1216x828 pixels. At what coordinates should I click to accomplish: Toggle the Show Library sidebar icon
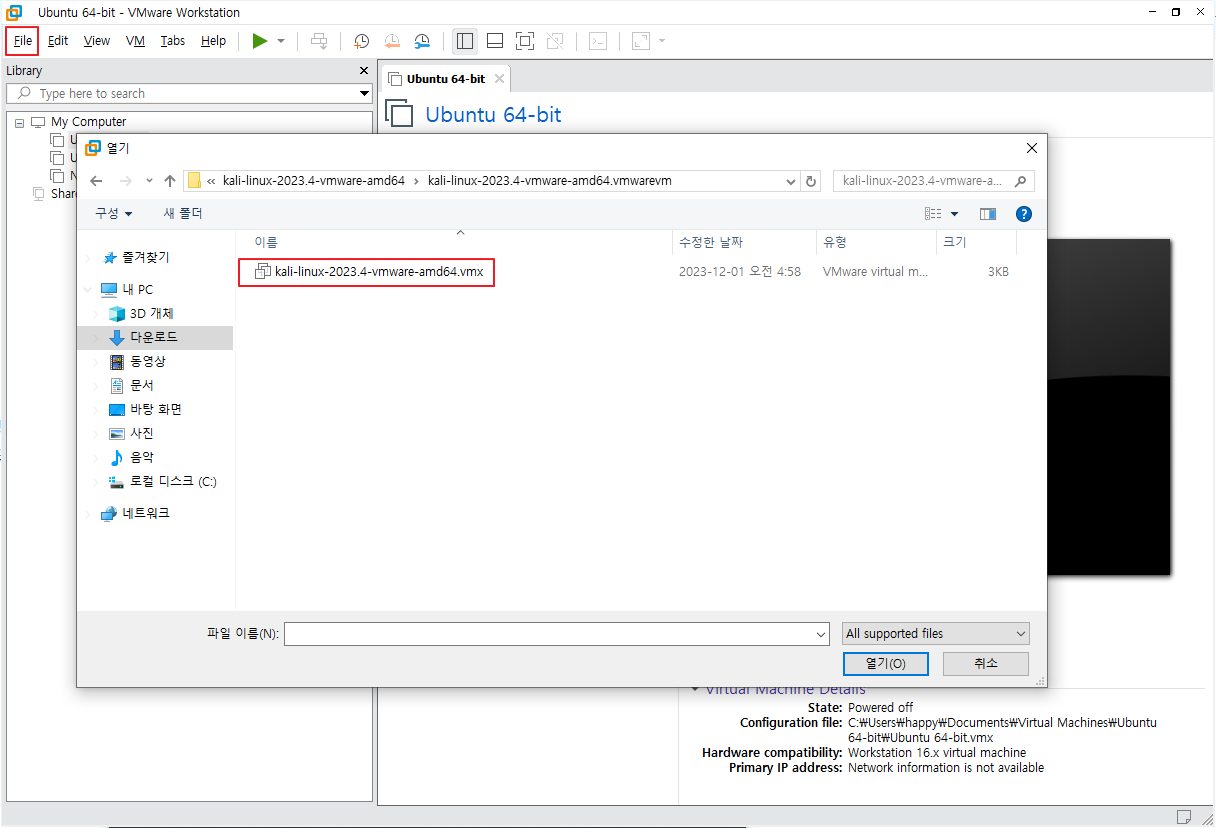(x=464, y=41)
